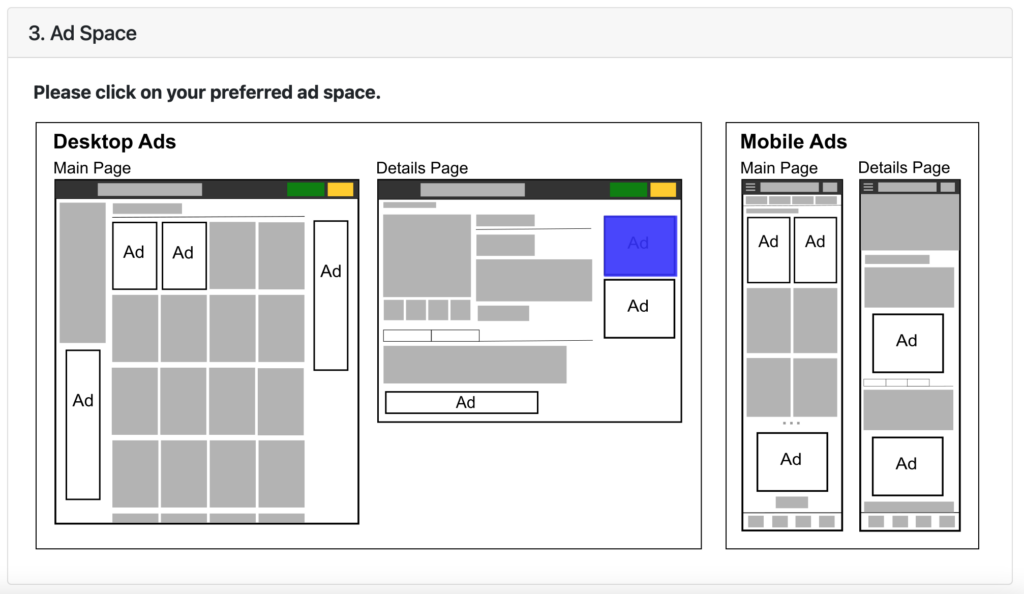The width and height of the screenshot is (1024, 594).
Task: Choose bottom Ad on Mobile Main Page
Action: 792,461
